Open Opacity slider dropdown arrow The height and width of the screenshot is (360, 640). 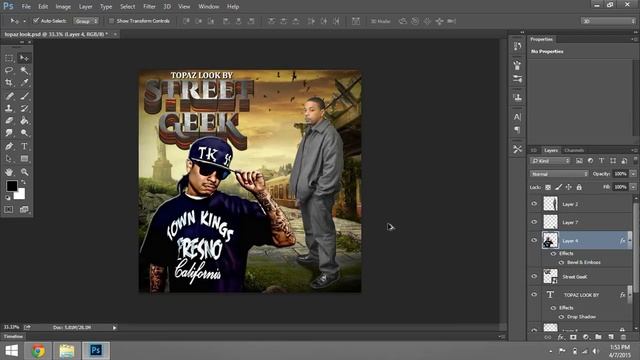pos(633,174)
